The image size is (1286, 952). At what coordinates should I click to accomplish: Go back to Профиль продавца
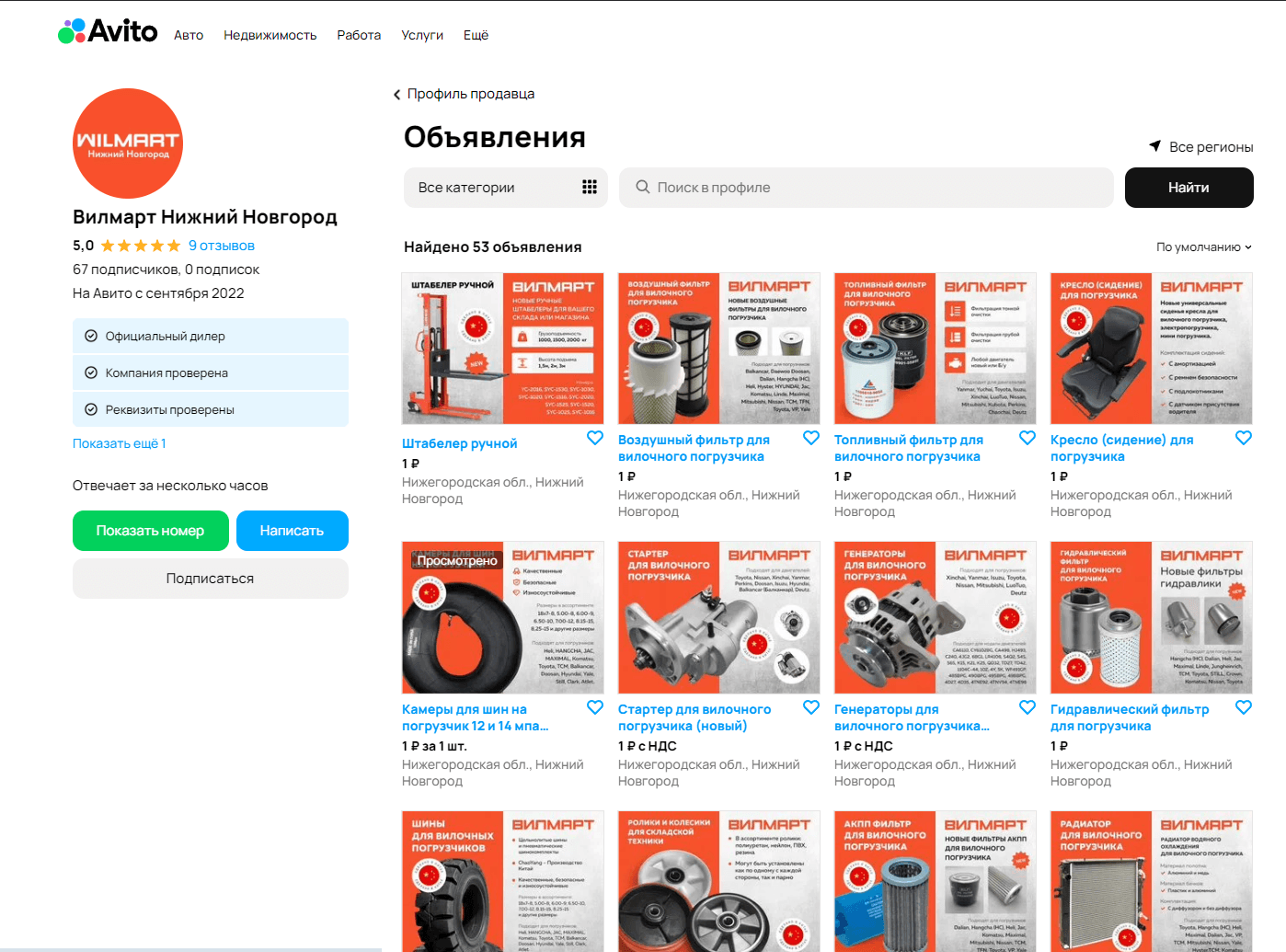point(464,94)
